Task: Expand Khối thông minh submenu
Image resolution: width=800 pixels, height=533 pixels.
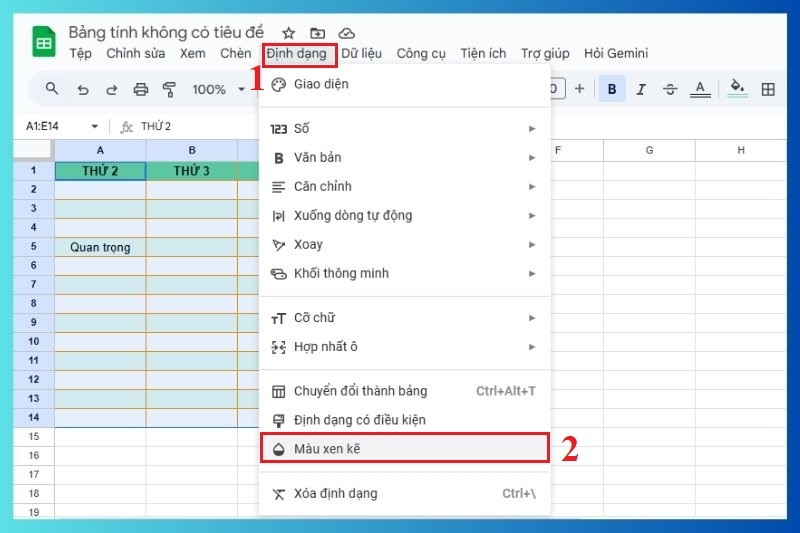Action: (x=405, y=274)
